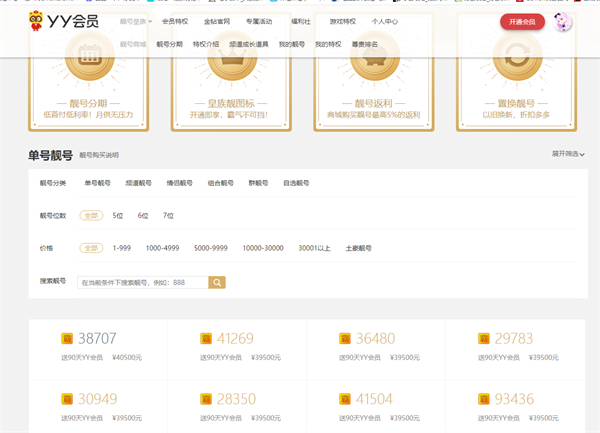Open the 专属活动 nav item

(259, 21)
